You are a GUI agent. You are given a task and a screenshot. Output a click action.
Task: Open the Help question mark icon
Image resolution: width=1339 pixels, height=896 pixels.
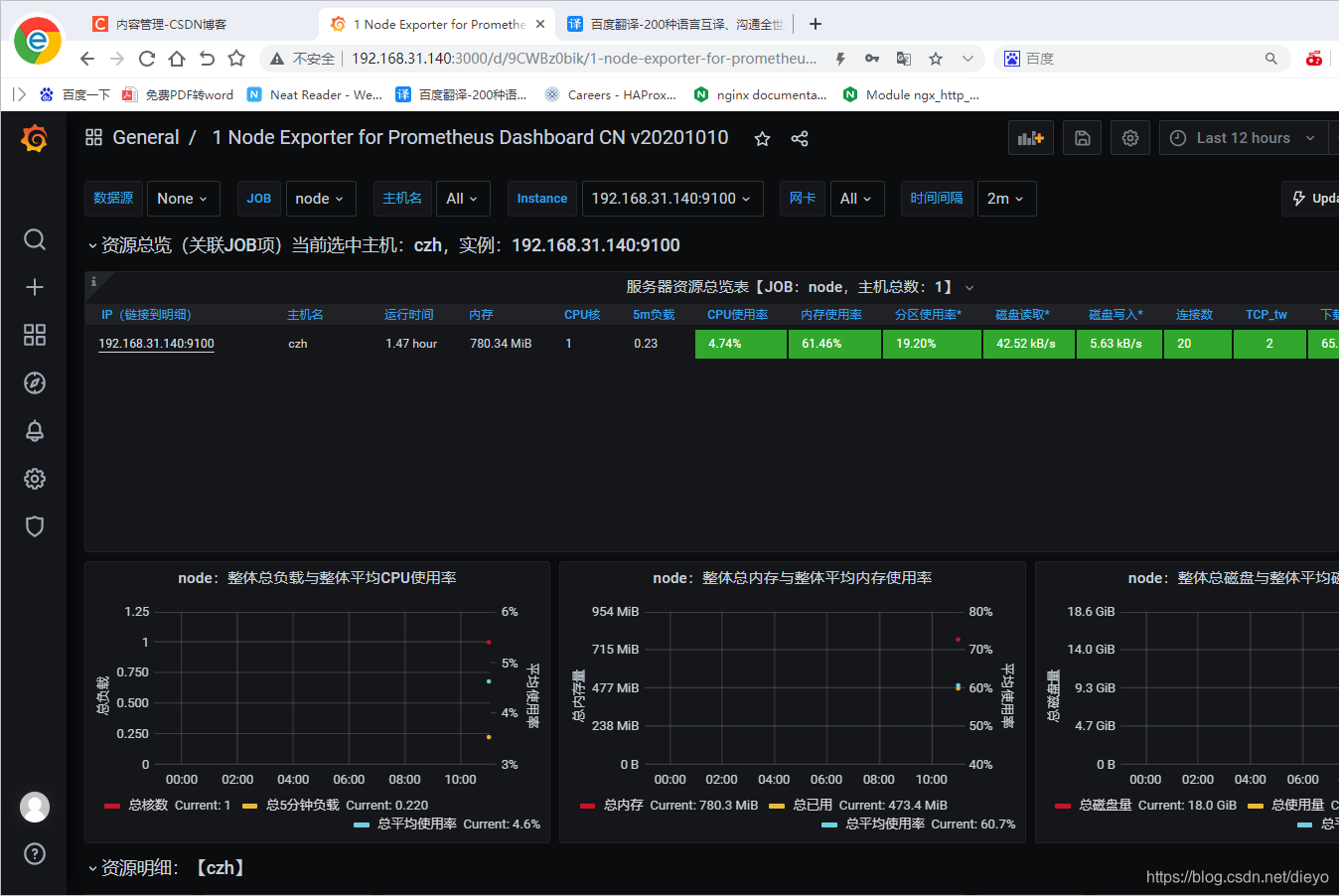tap(35, 854)
